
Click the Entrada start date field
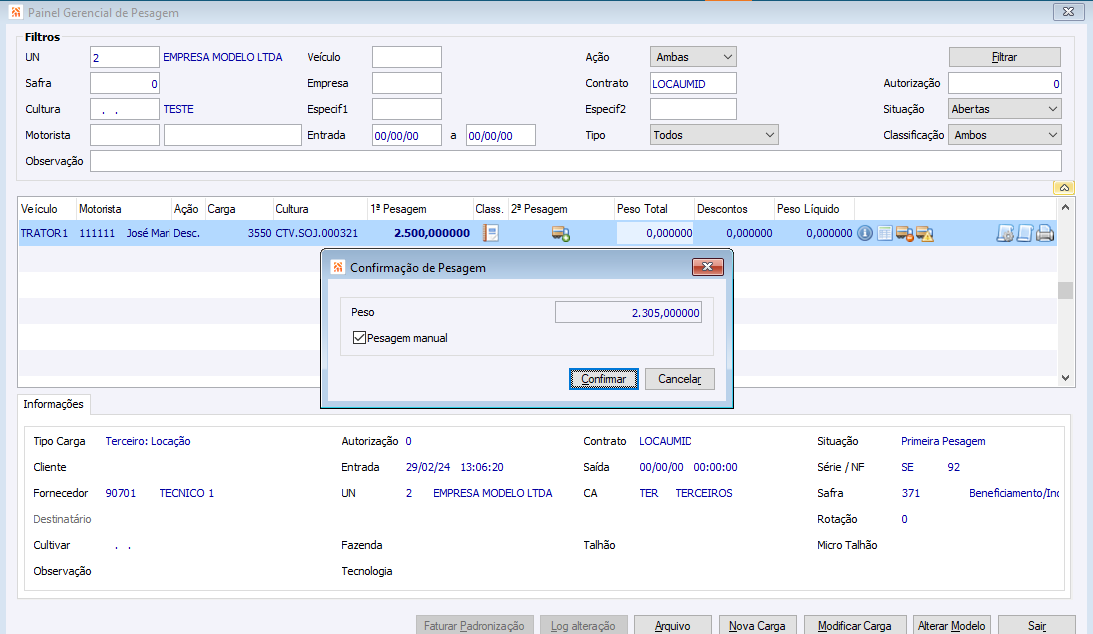tap(406, 135)
